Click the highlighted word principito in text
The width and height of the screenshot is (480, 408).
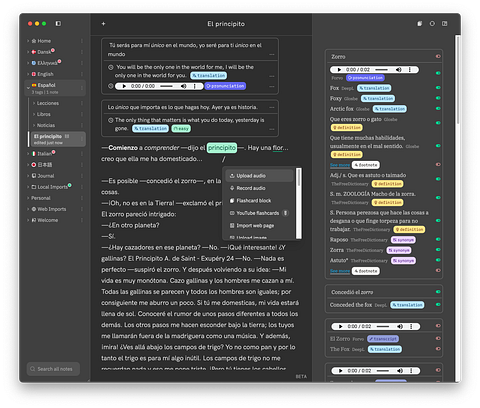click(222, 148)
